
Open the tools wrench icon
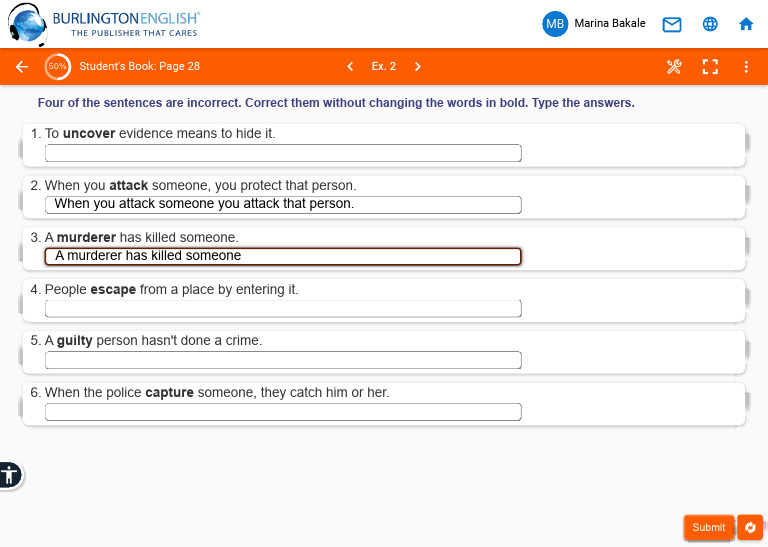(674, 67)
